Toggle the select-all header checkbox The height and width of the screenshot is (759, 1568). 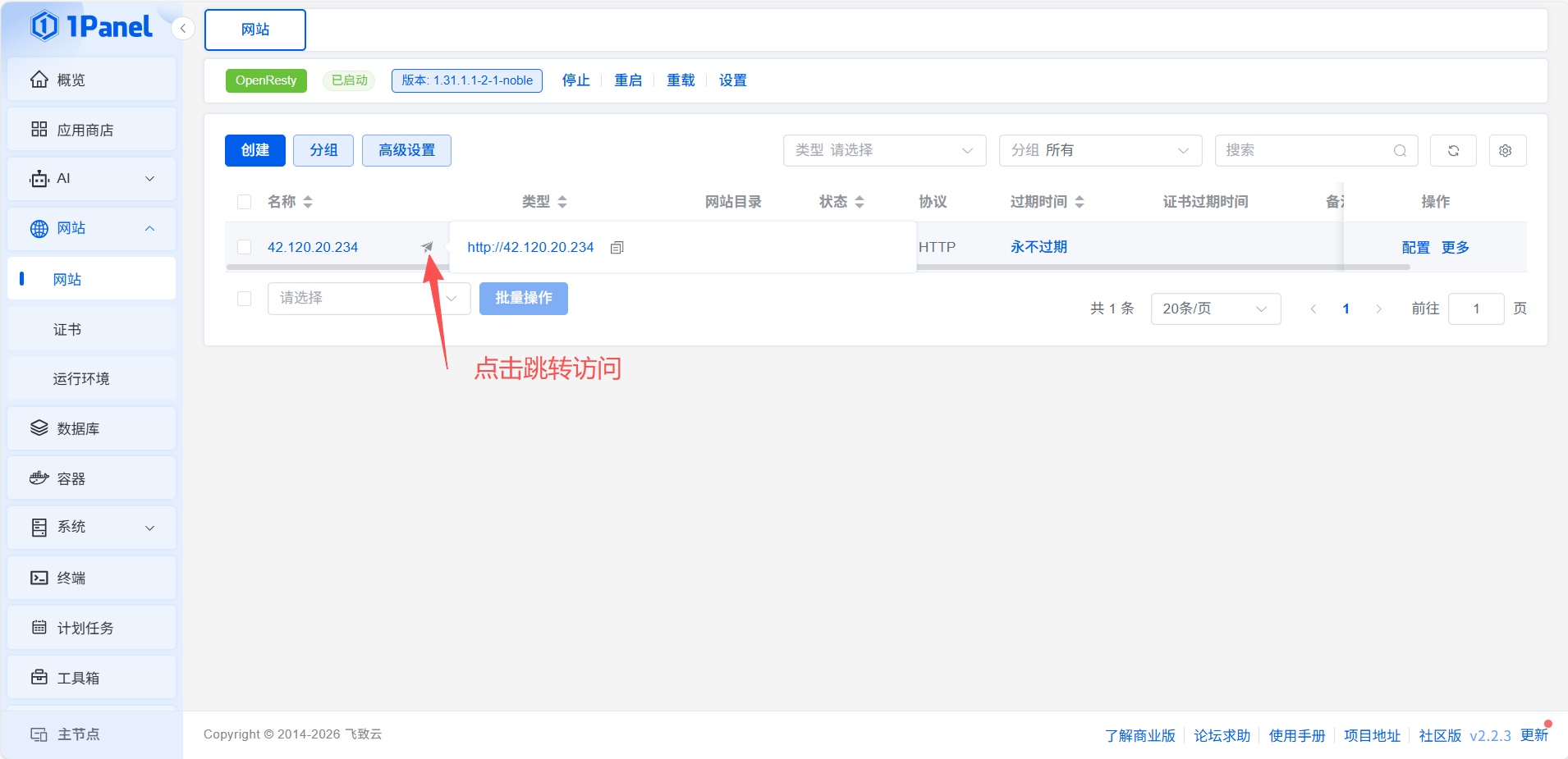244,202
